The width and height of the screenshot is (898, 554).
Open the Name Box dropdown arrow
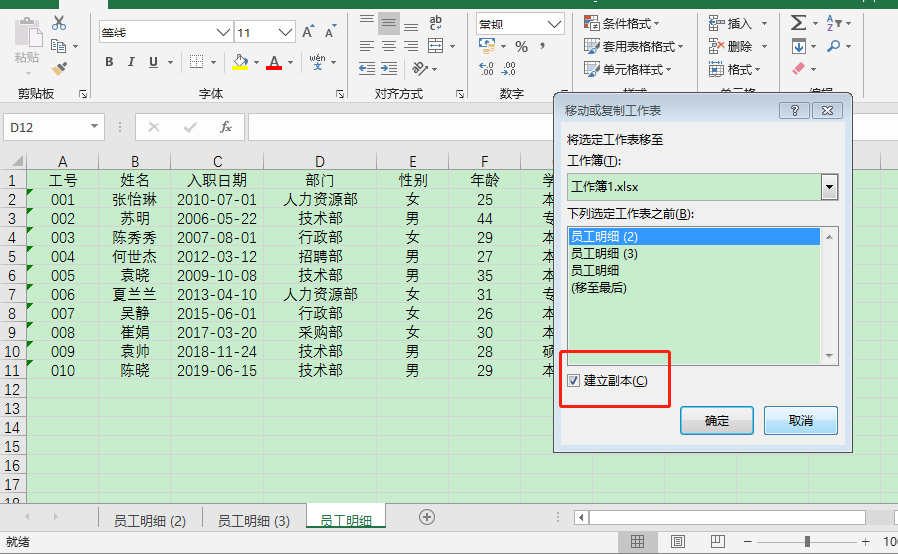94,127
